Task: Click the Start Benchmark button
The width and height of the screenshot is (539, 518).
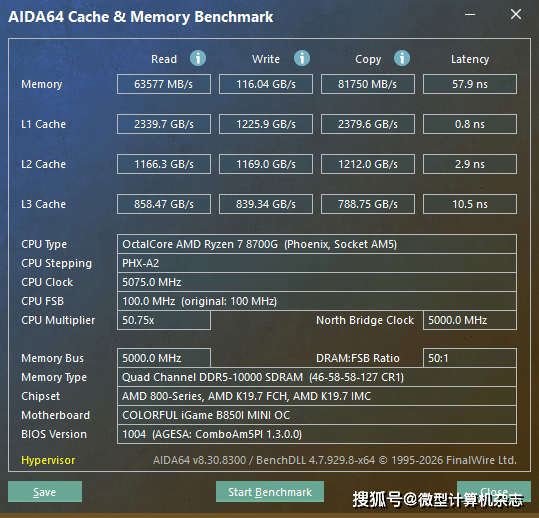Action: [x=270, y=492]
